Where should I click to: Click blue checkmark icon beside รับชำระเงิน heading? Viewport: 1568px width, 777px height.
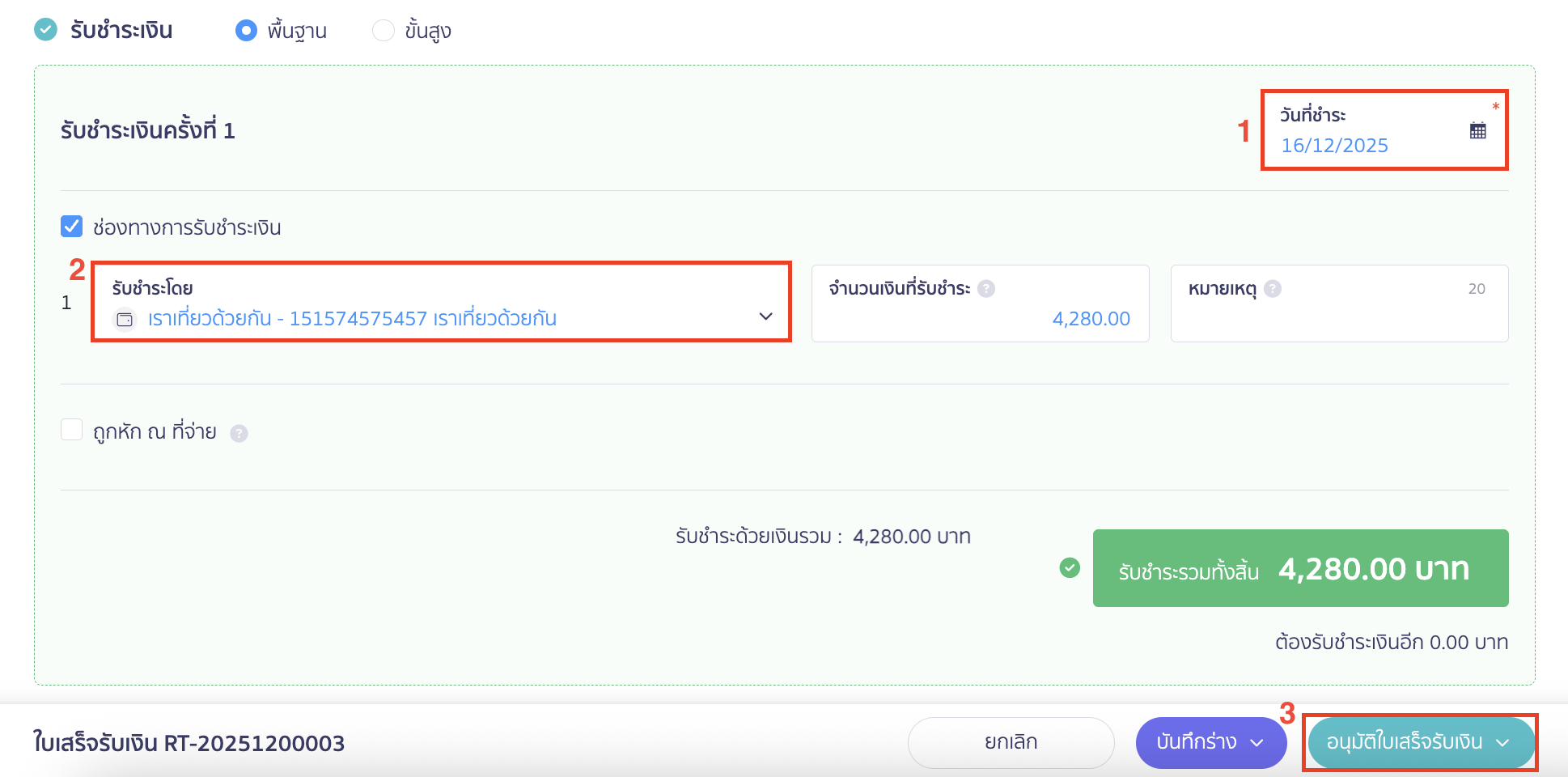(x=45, y=30)
